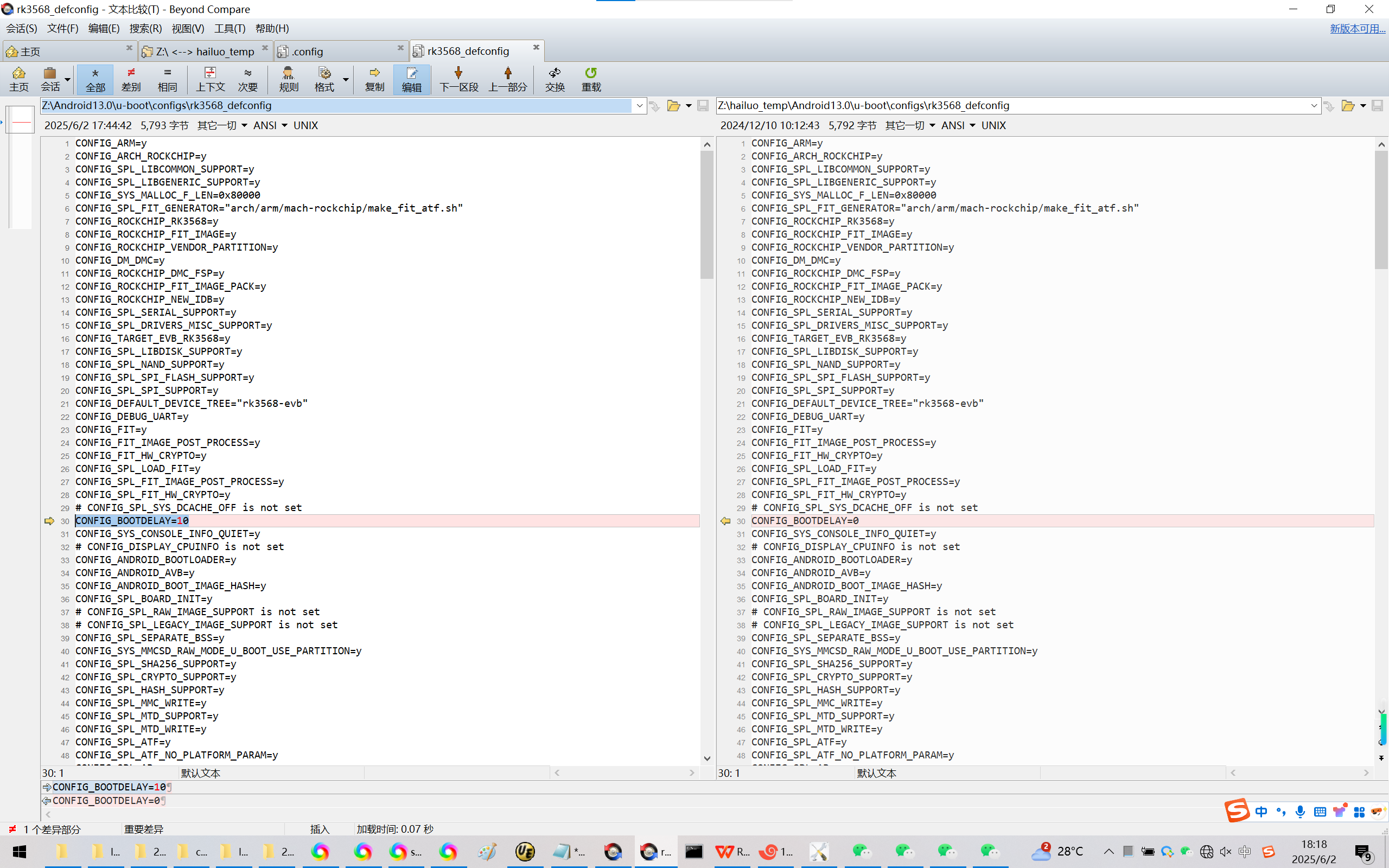
Task: Click the Copy (复制) toolbar icon
Action: 374,73
